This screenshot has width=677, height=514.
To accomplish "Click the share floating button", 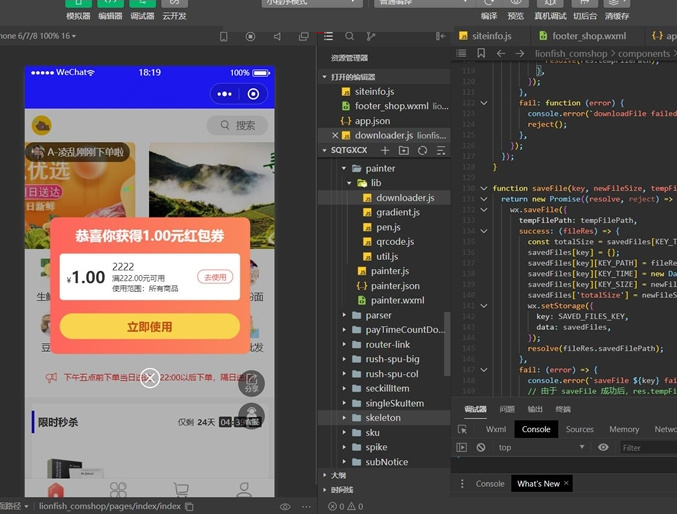I will [252, 384].
